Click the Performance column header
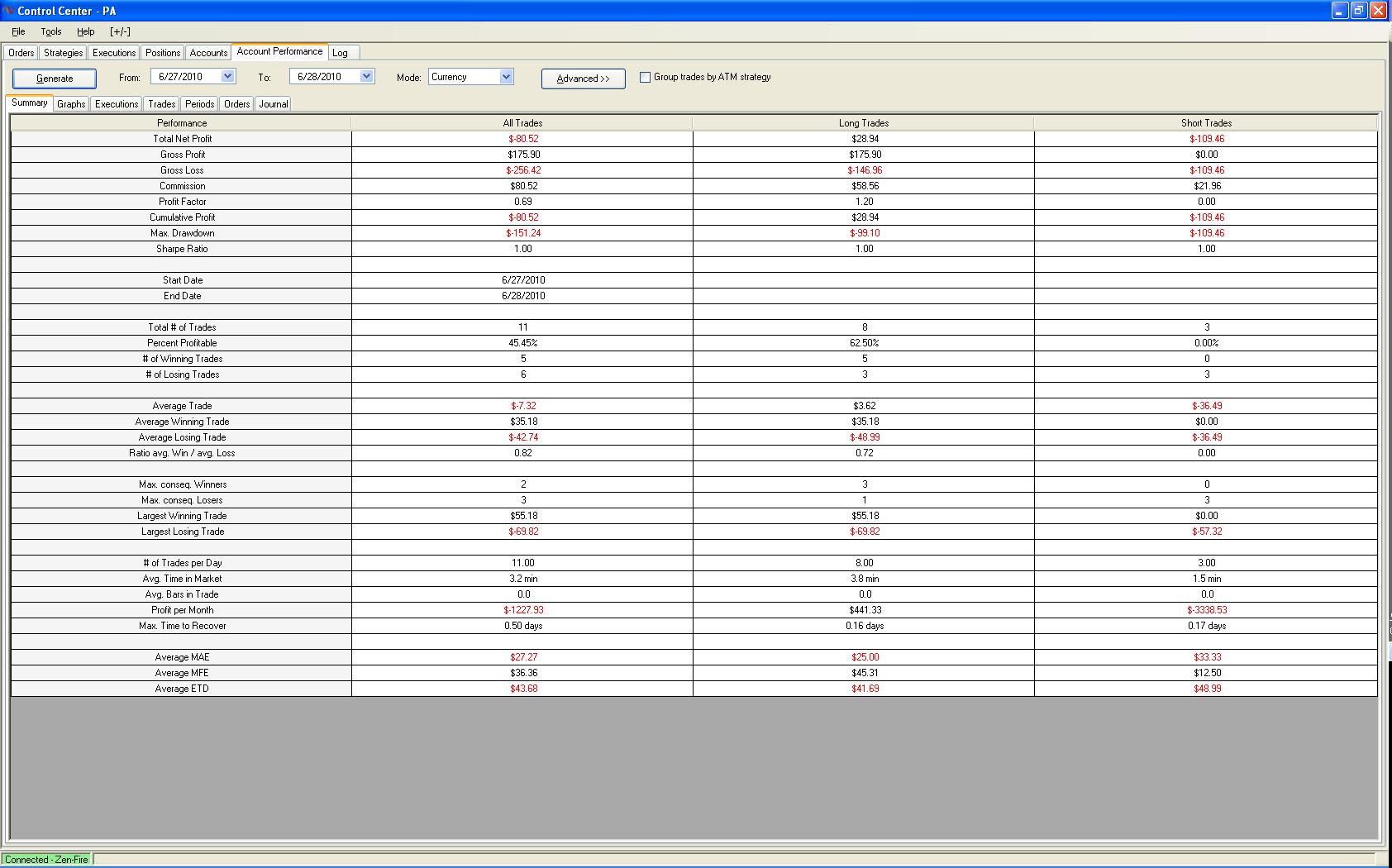 [182, 123]
